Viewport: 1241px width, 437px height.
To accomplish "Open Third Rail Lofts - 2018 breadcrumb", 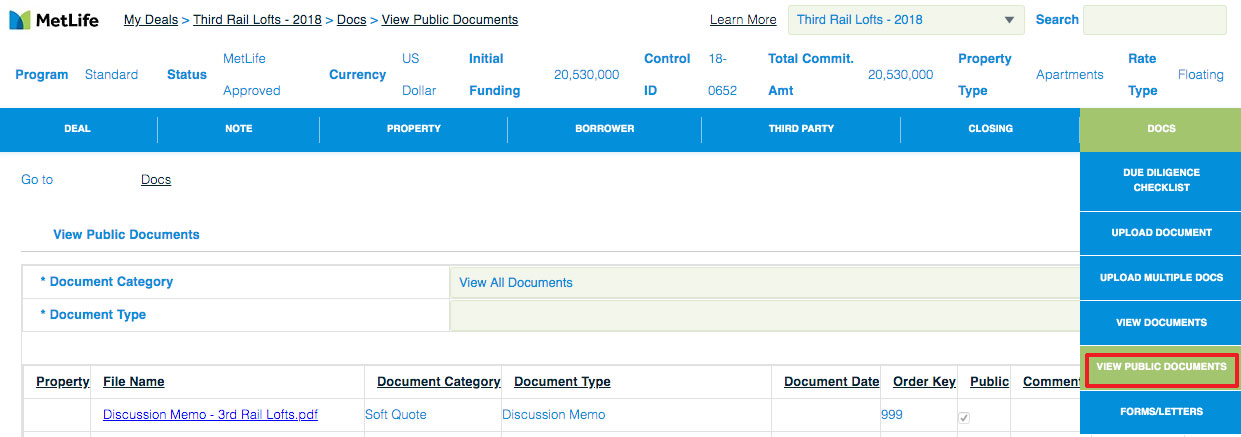I will 257,20.
